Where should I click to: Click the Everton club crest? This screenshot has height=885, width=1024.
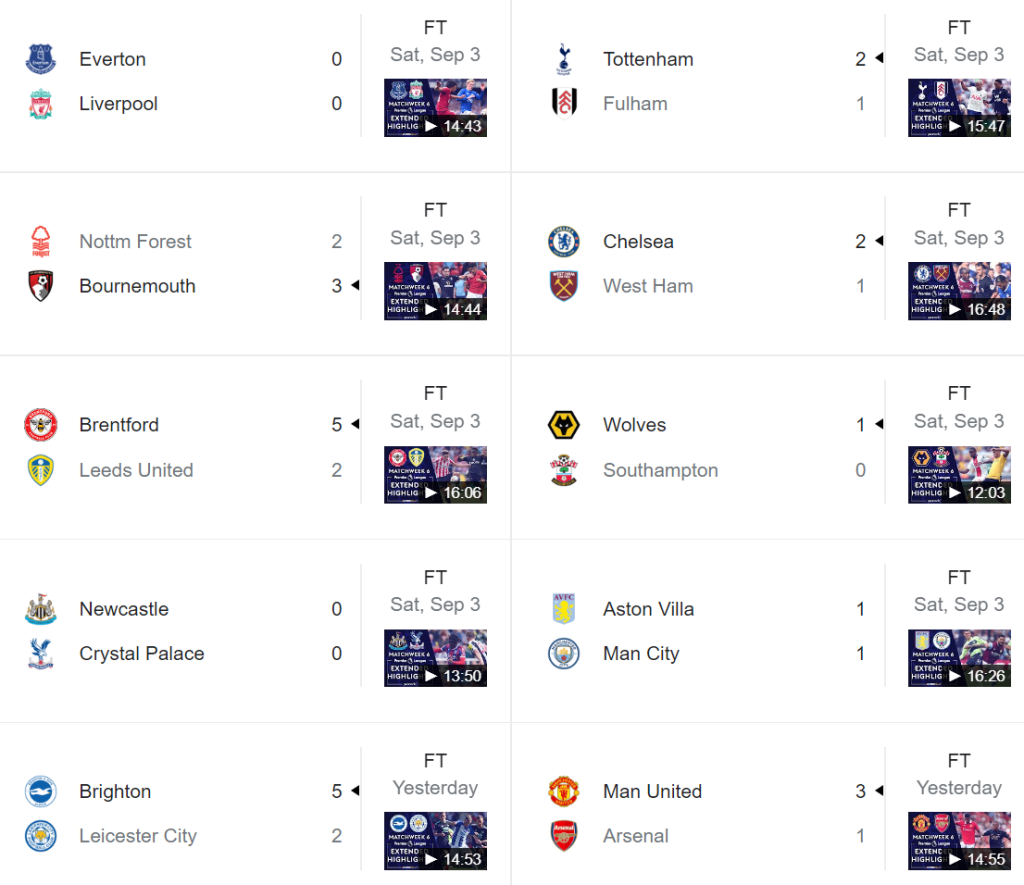[x=41, y=59]
